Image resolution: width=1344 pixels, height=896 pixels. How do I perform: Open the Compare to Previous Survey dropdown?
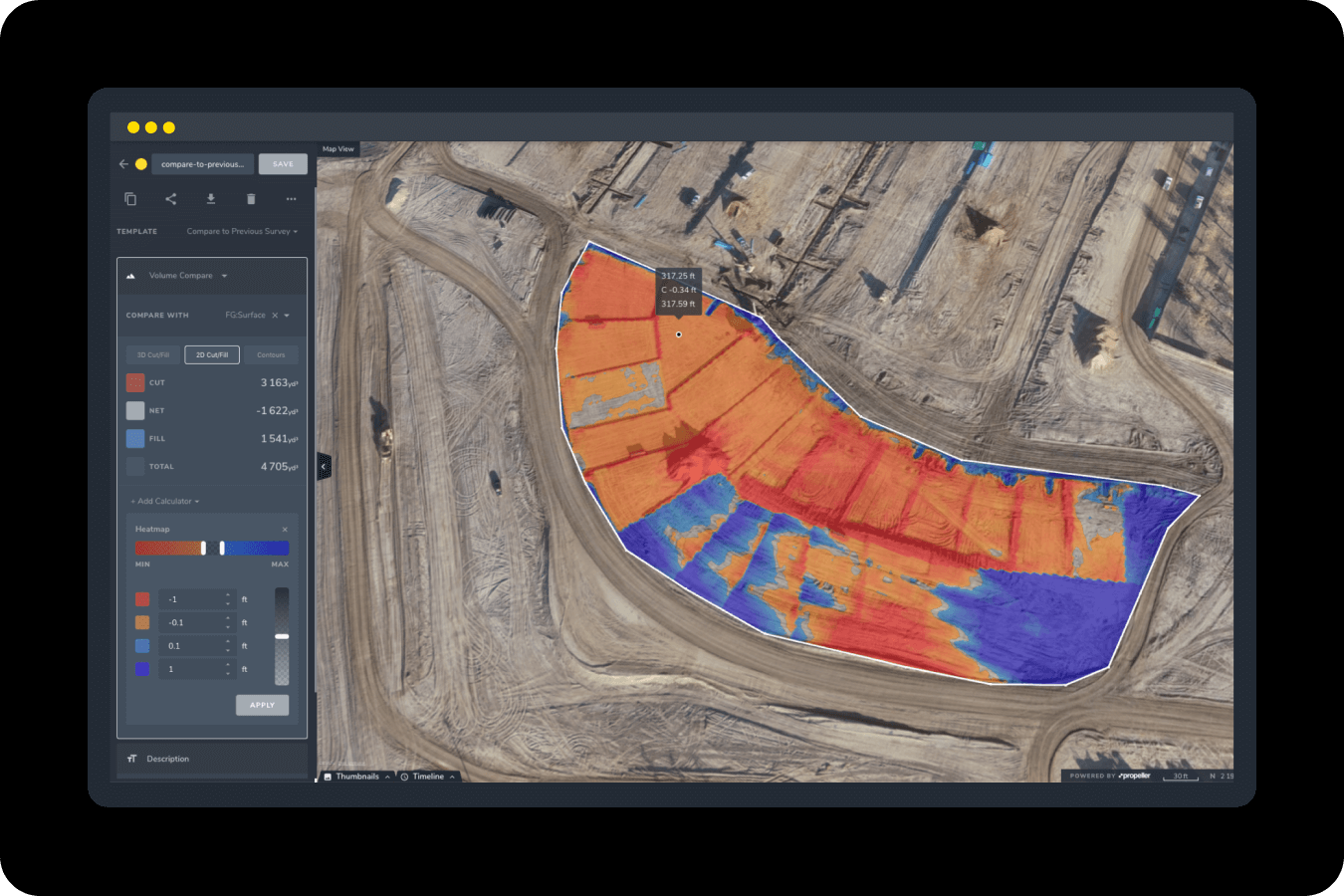coord(242,231)
